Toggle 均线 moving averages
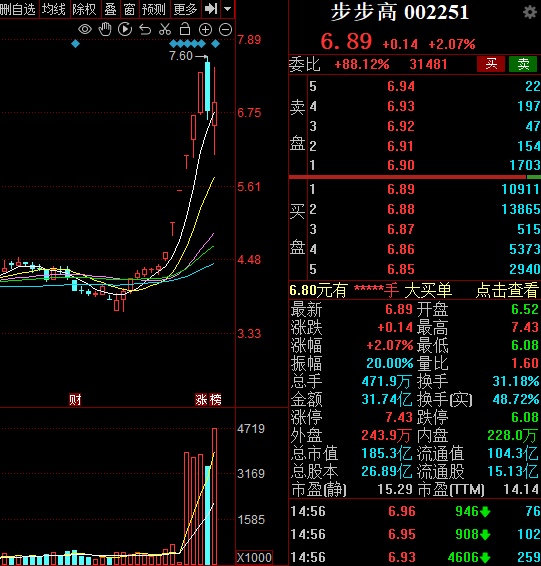 [53, 9]
